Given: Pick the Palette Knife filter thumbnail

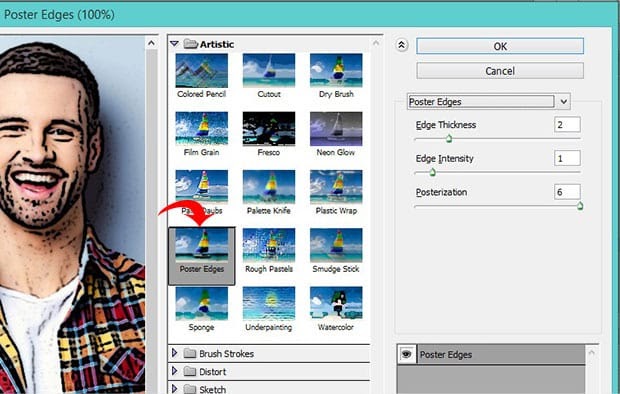Looking at the screenshot, I should coord(269,187).
